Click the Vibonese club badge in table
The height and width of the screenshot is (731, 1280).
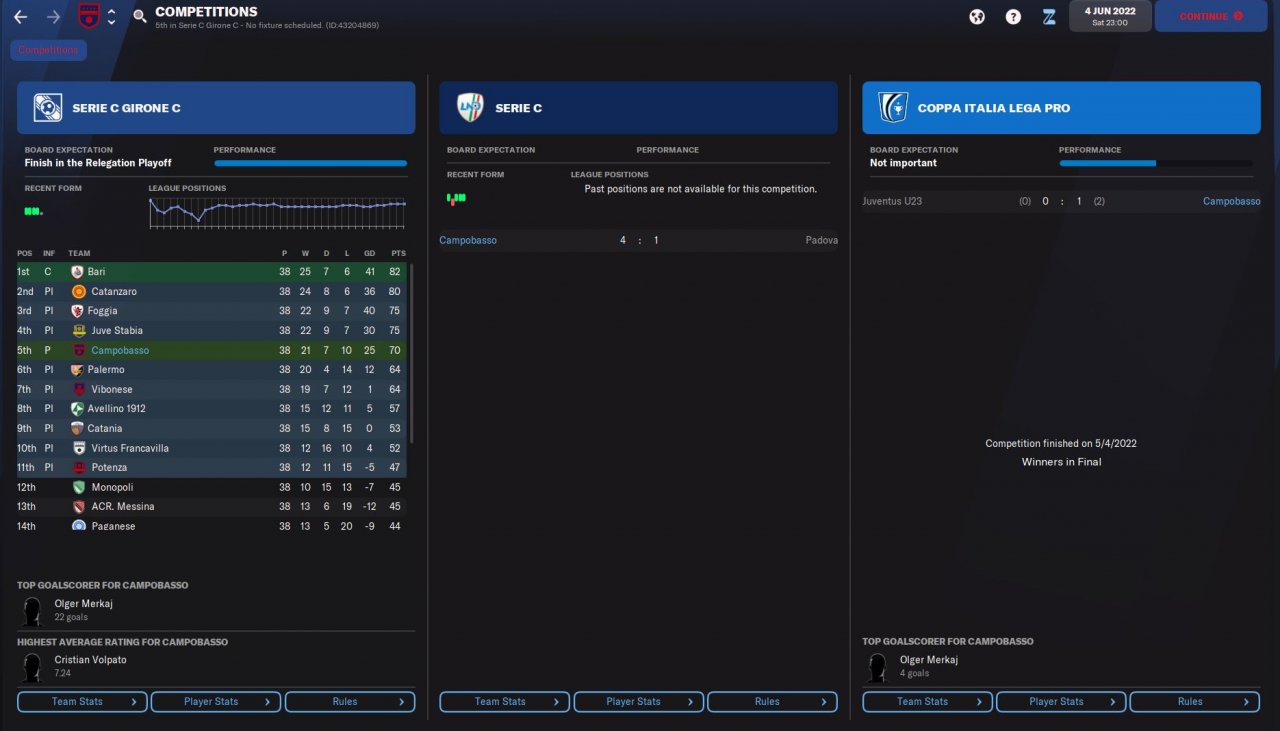[x=78, y=389]
